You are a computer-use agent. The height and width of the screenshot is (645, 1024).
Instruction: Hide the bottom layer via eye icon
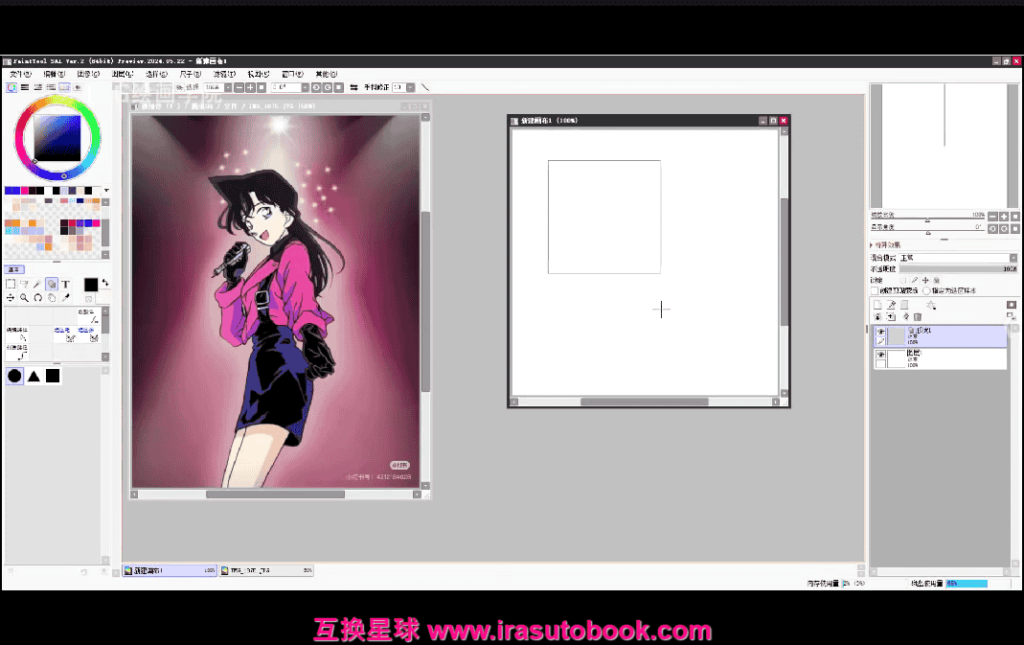pos(880,354)
